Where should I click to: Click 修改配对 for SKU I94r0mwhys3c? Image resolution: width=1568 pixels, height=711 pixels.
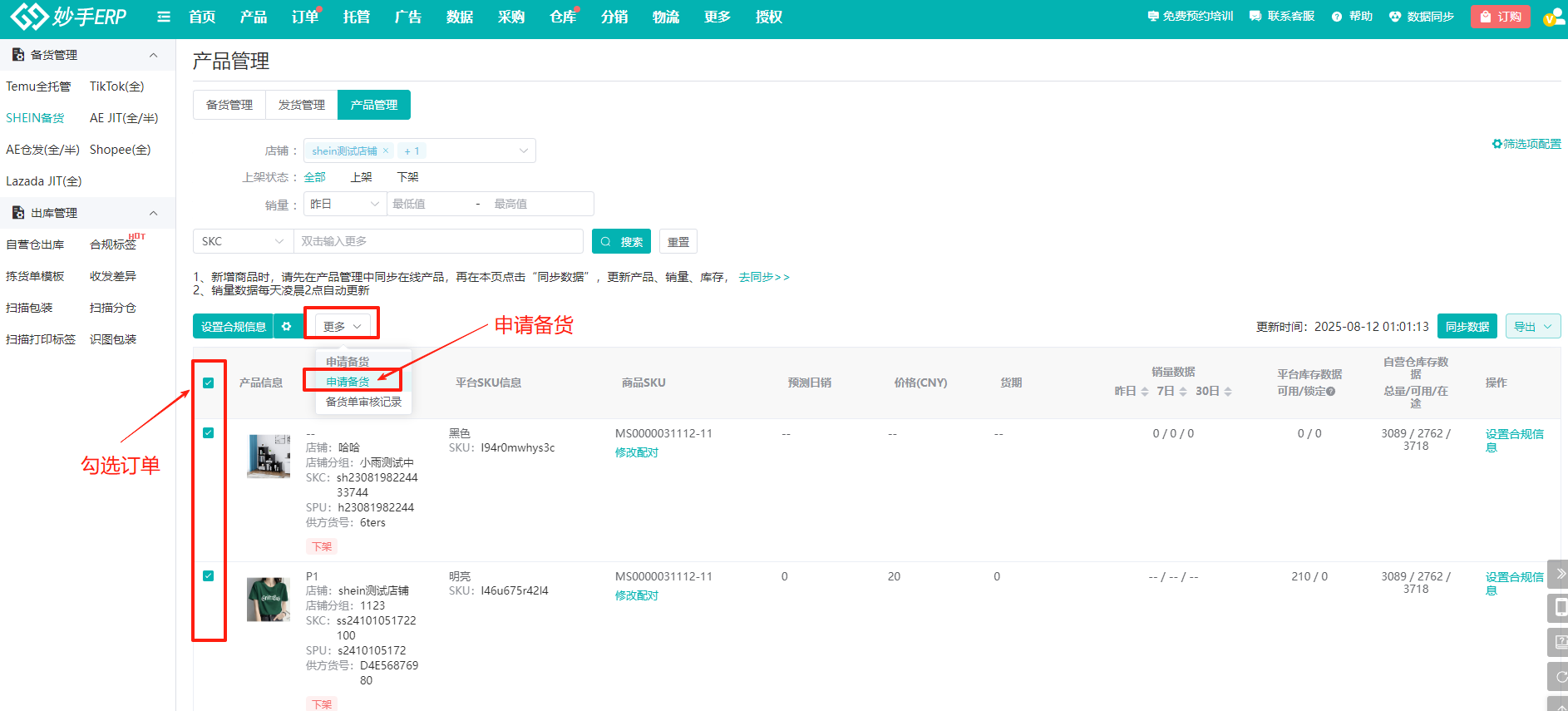tap(637, 452)
